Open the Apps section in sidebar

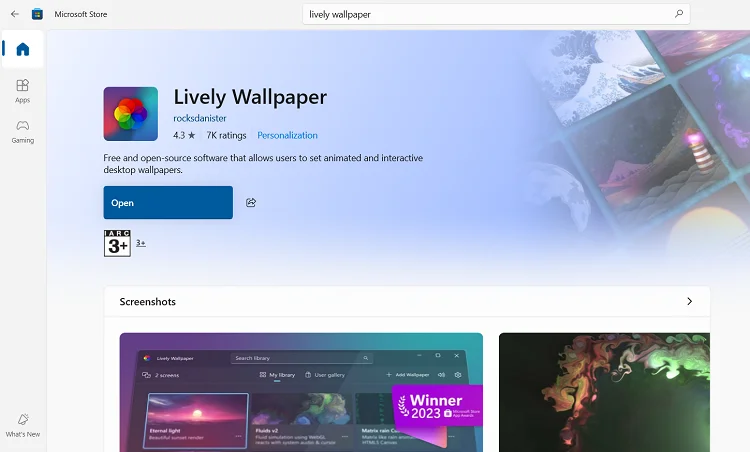(22, 91)
